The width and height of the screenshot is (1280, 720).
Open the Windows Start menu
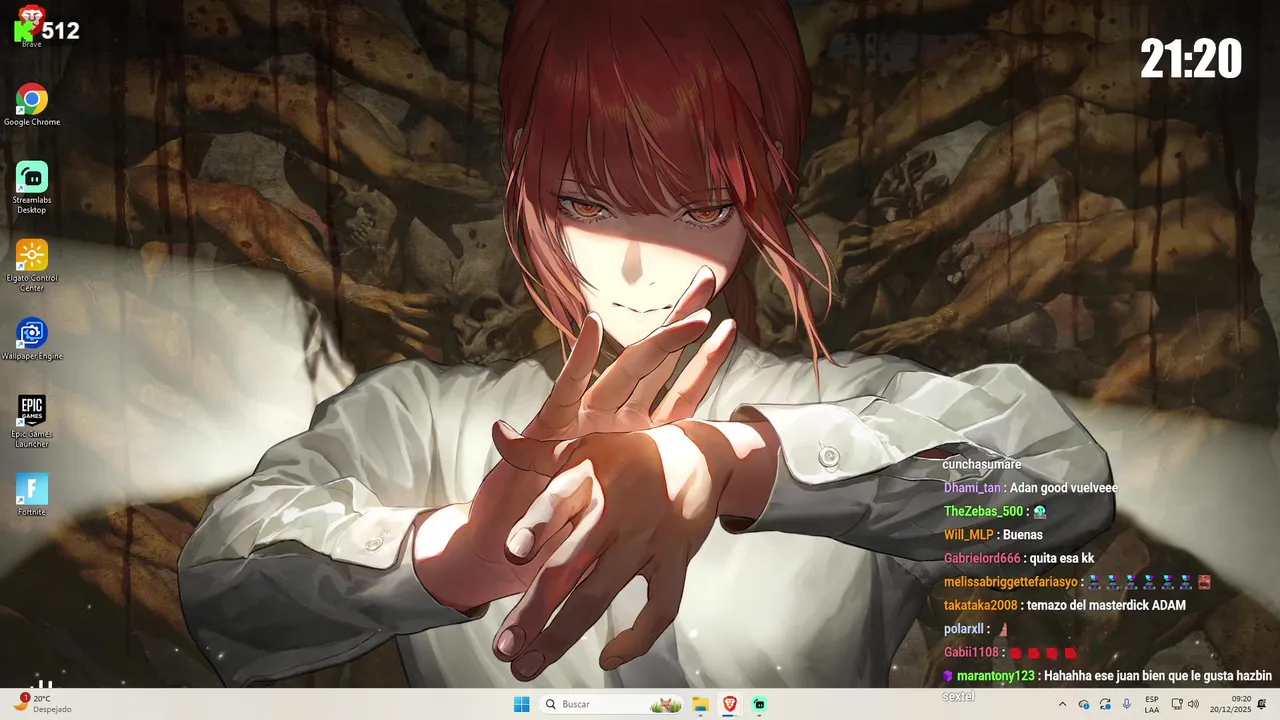521,704
